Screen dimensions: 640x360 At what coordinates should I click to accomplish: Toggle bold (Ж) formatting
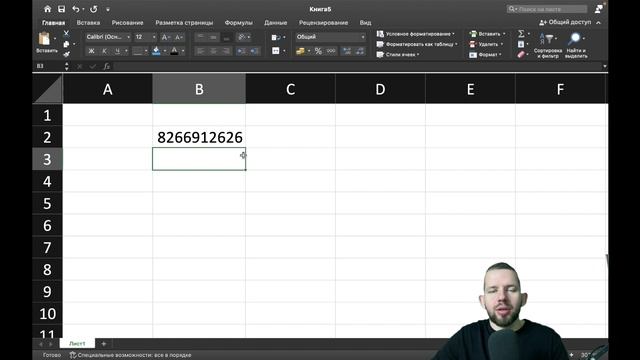(91, 51)
